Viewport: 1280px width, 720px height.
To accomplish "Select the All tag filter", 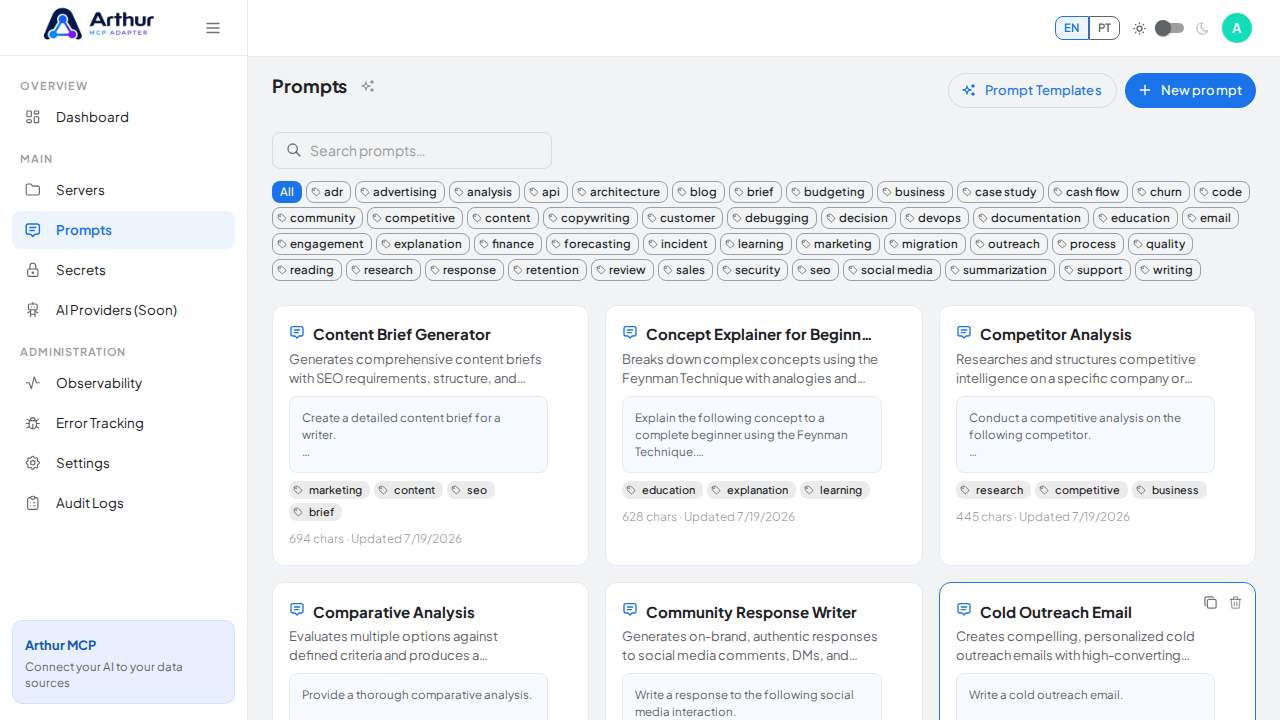I will click(x=287, y=192).
